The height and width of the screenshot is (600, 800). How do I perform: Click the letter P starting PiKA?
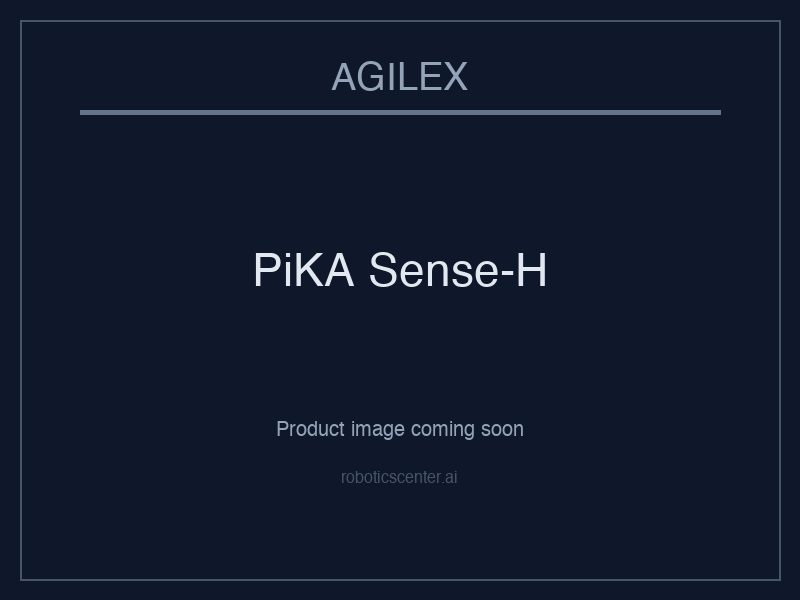[x=266, y=270]
